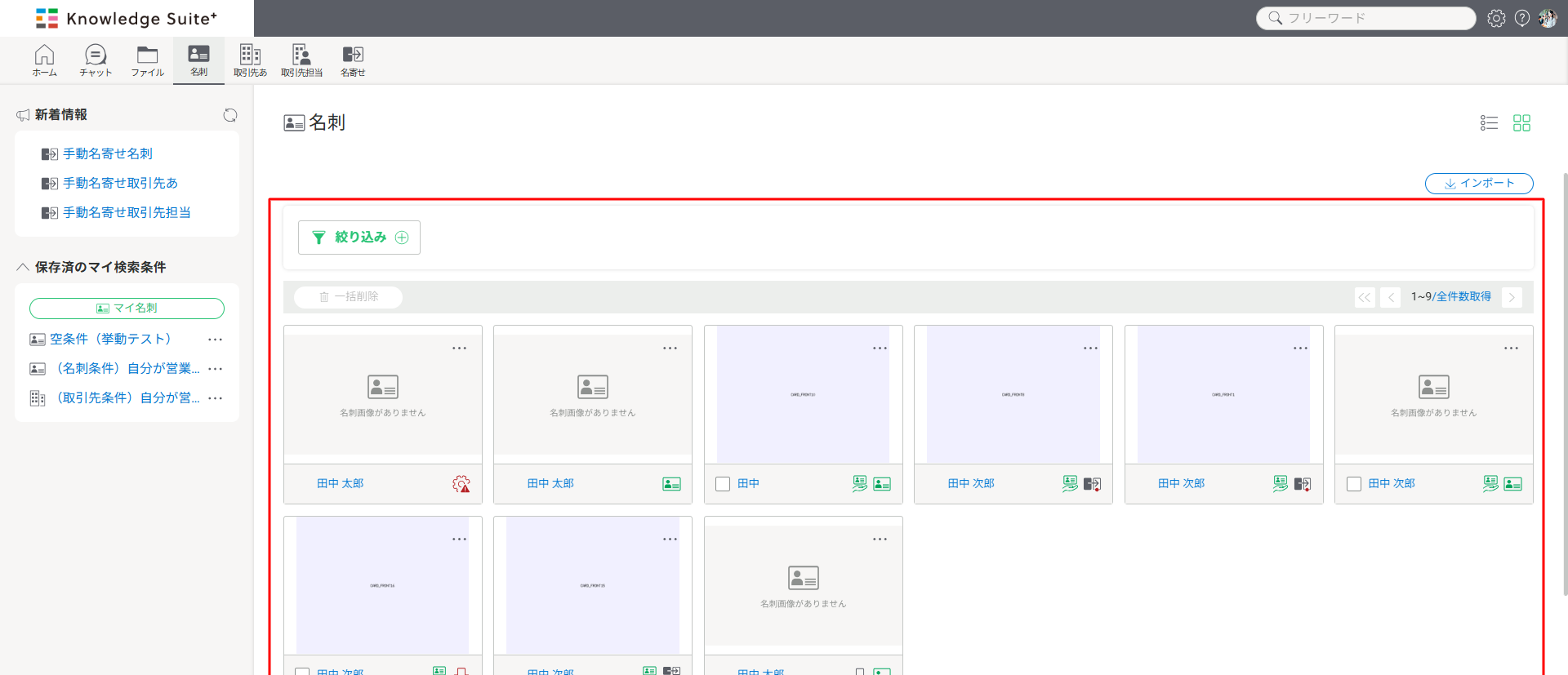Click the CARD_FRONT16 card image

click(x=382, y=585)
